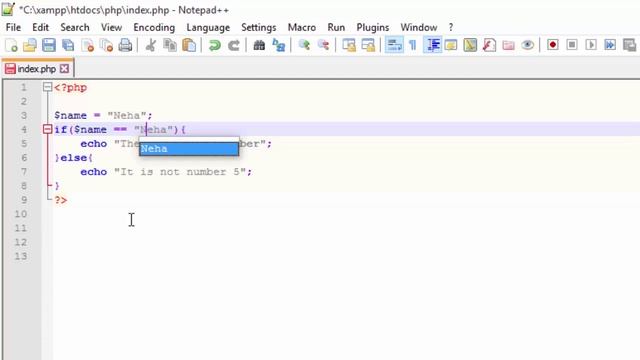Toggle monitoring eye icon
The image size is (640, 360).
pos(527,45)
